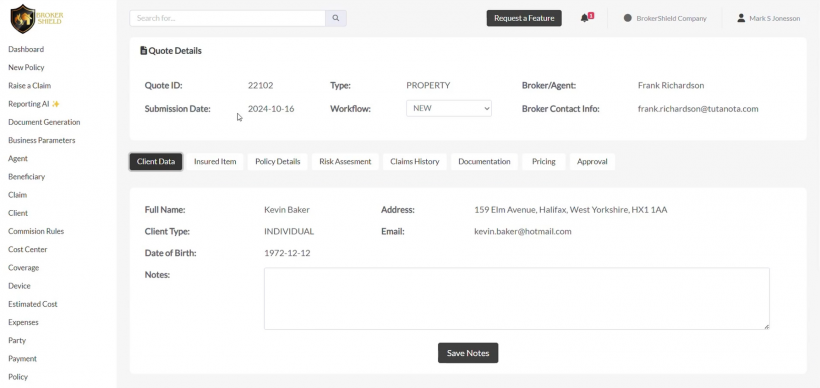
Task: Open the Workflow dropdown showing NEW
Action: (449, 108)
